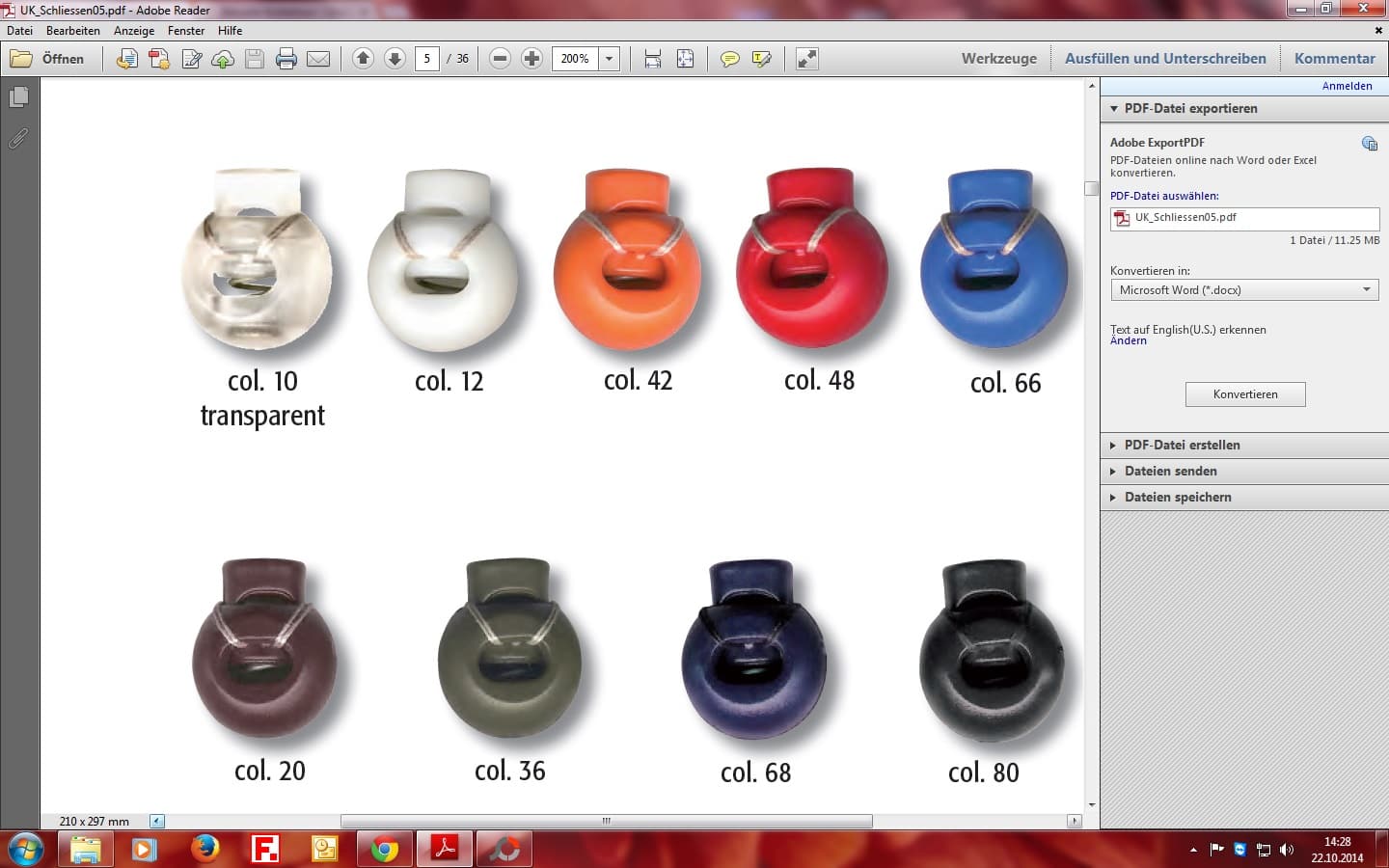Click the 'col. 36' label
This screenshot has width=1389, height=868.
510,771
